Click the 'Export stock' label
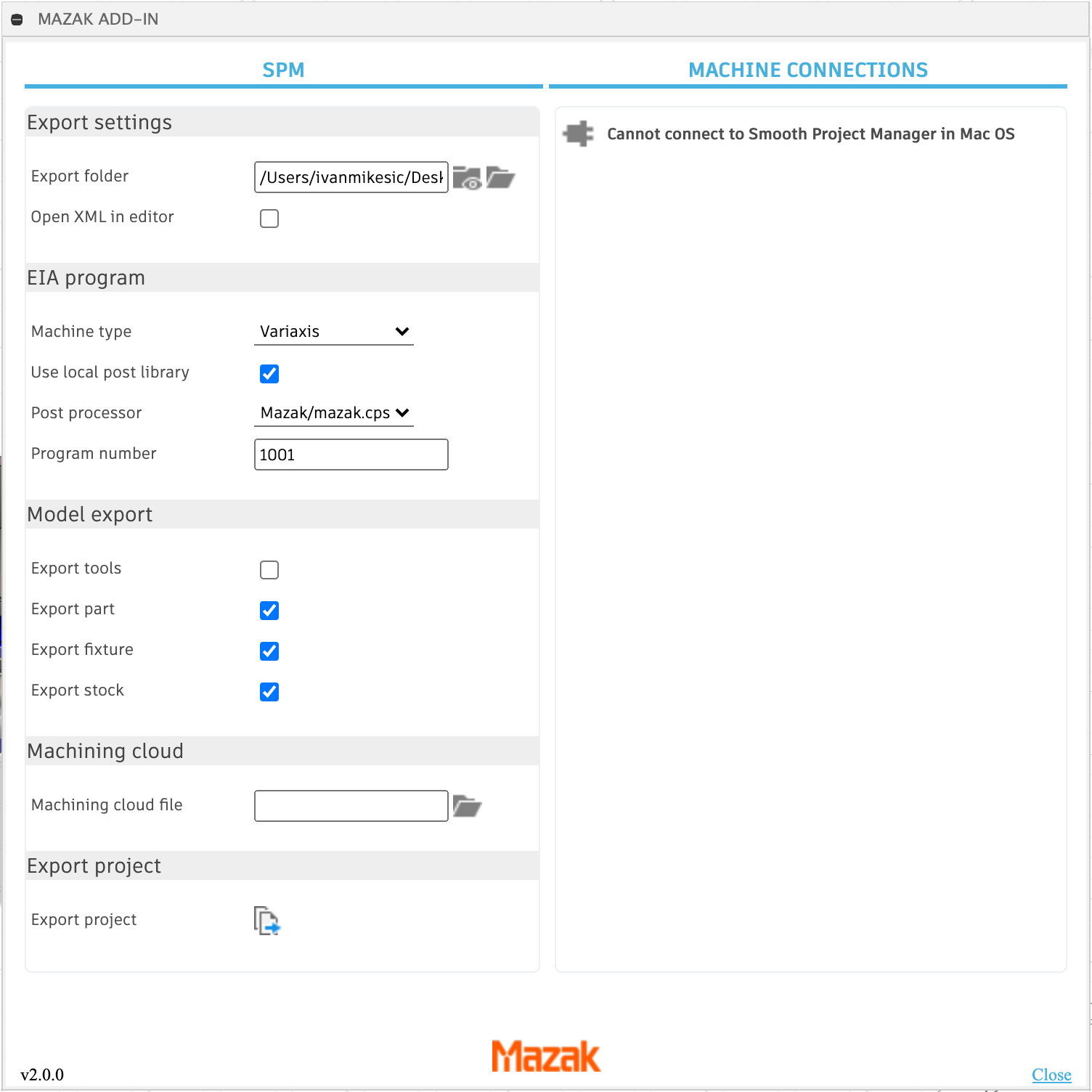Image resolution: width=1092 pixels, height=1092 pixels. tap(78, 690)
